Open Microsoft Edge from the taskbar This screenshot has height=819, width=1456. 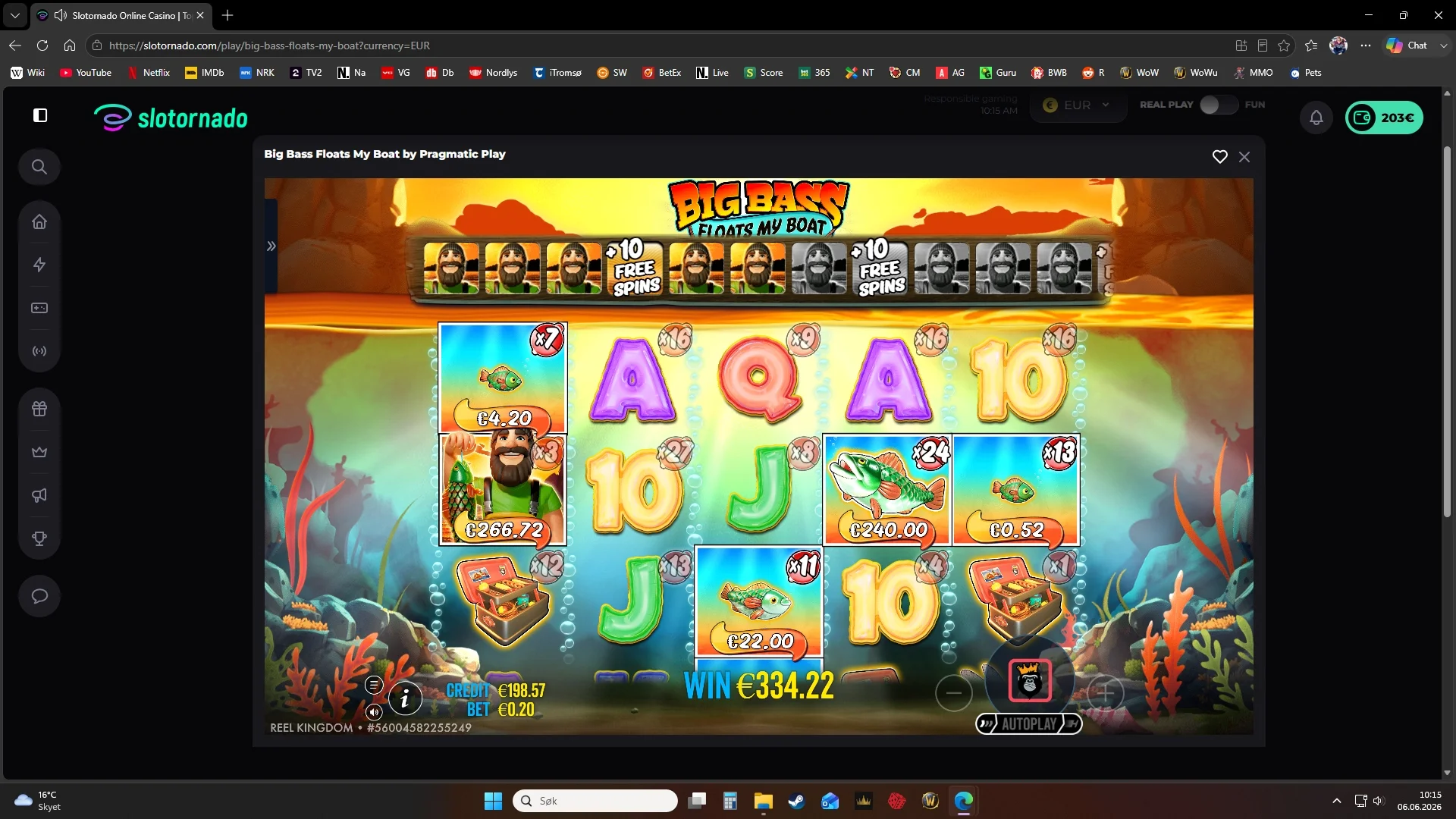(x=964, y=801)
